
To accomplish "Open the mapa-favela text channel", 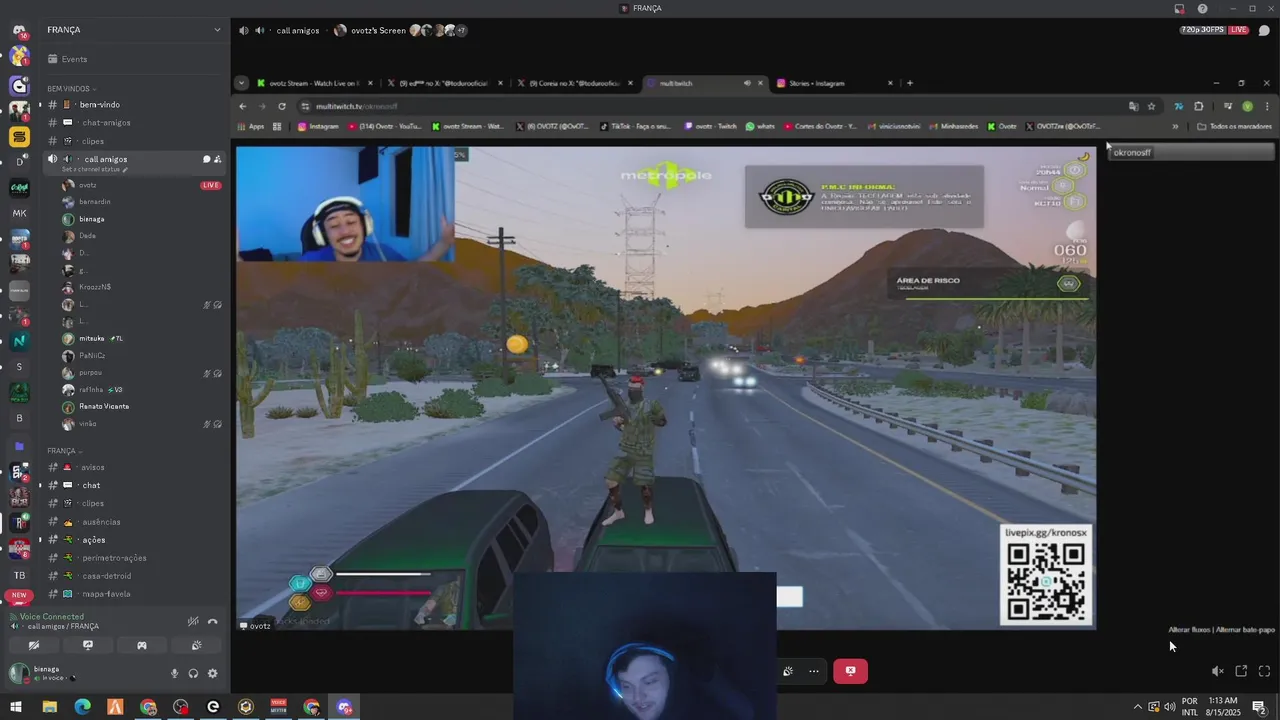I will point(133,594).
